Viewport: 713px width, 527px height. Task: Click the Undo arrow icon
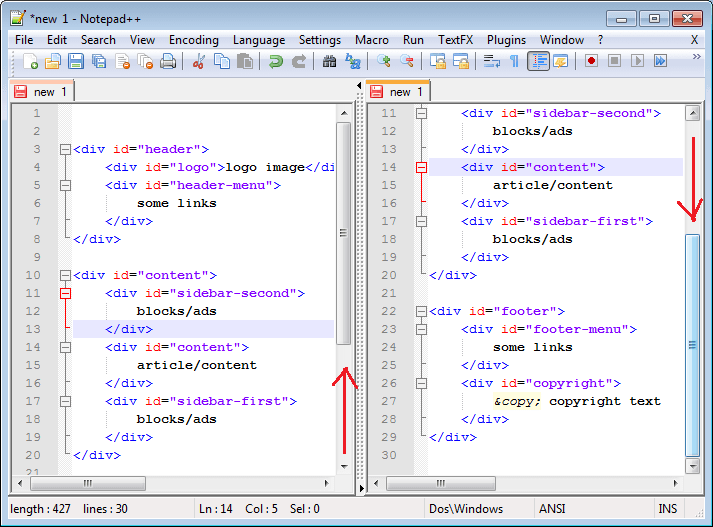point(275,61)
